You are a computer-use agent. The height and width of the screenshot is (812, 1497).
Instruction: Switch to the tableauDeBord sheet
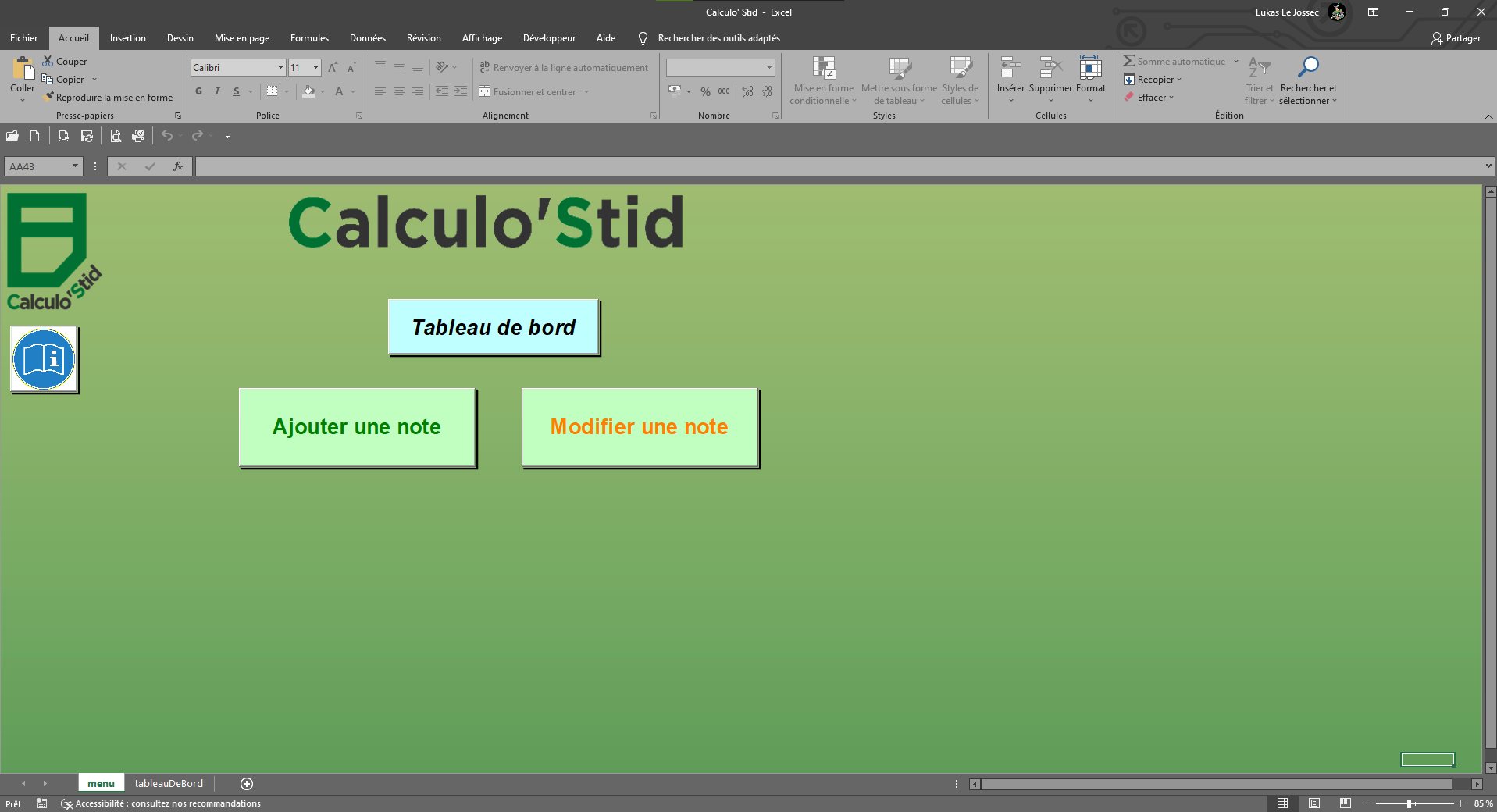click(x=169, y=783)
